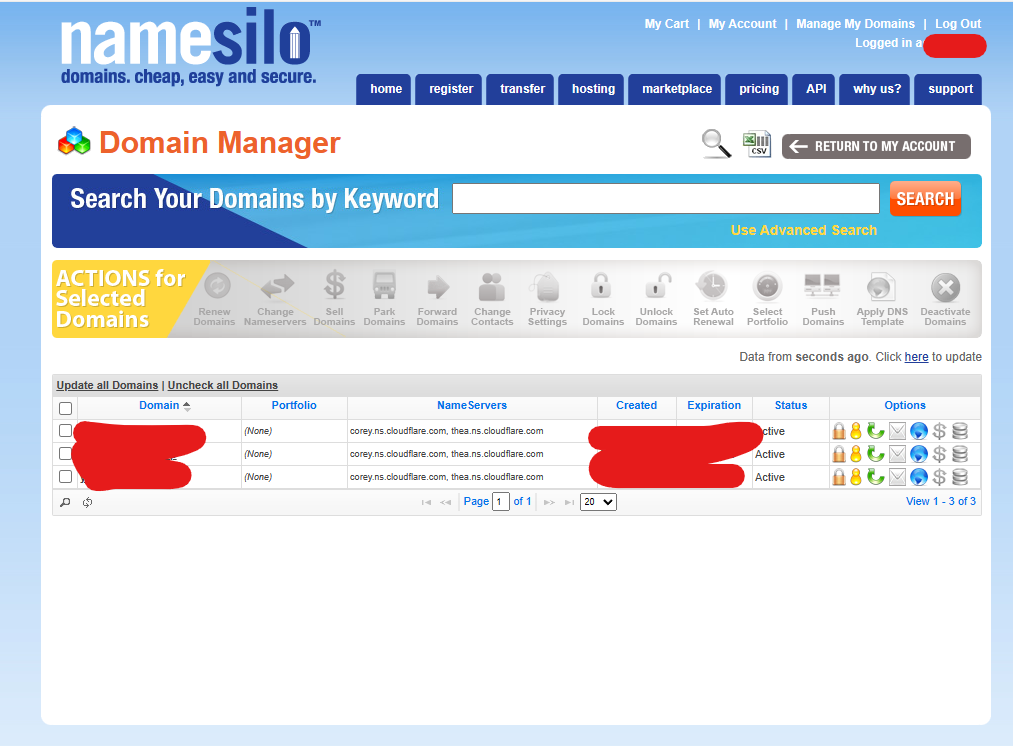The width and height of the screenshot is (1013, 746).
Task: Open the marketplace tab
Action: [x=676, y=89]
